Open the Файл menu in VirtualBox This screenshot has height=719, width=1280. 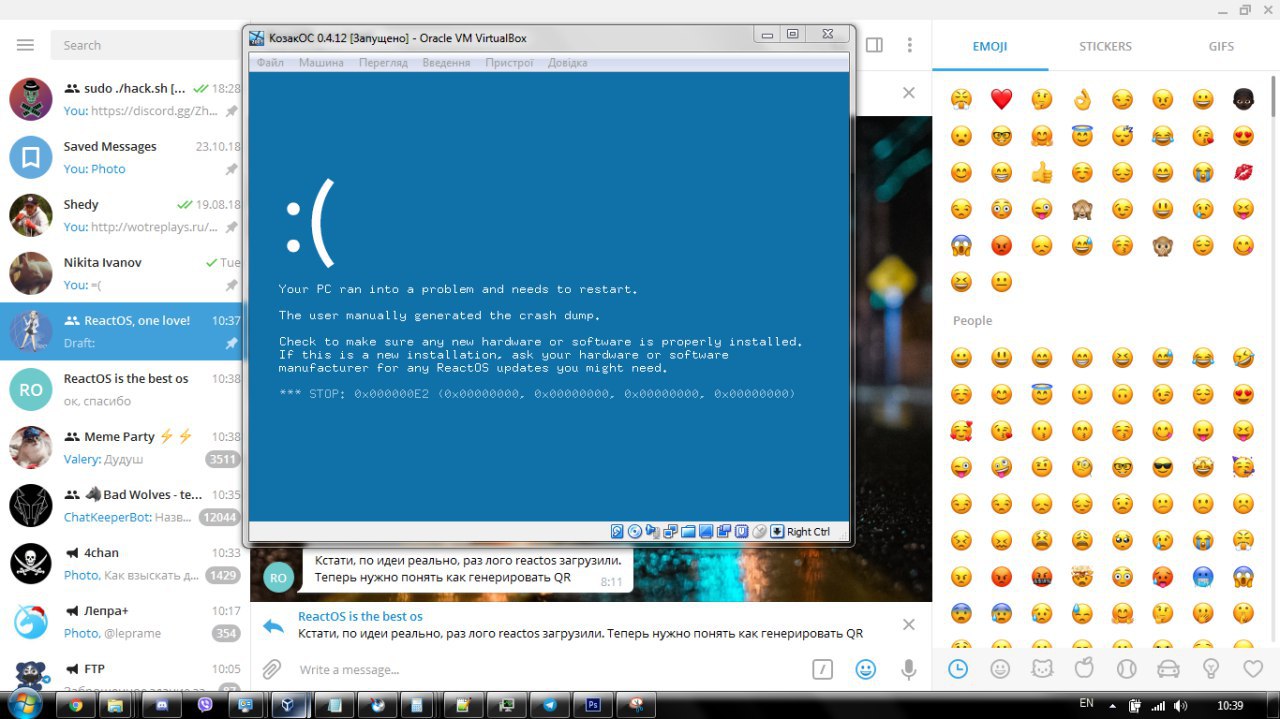[270, 62]
